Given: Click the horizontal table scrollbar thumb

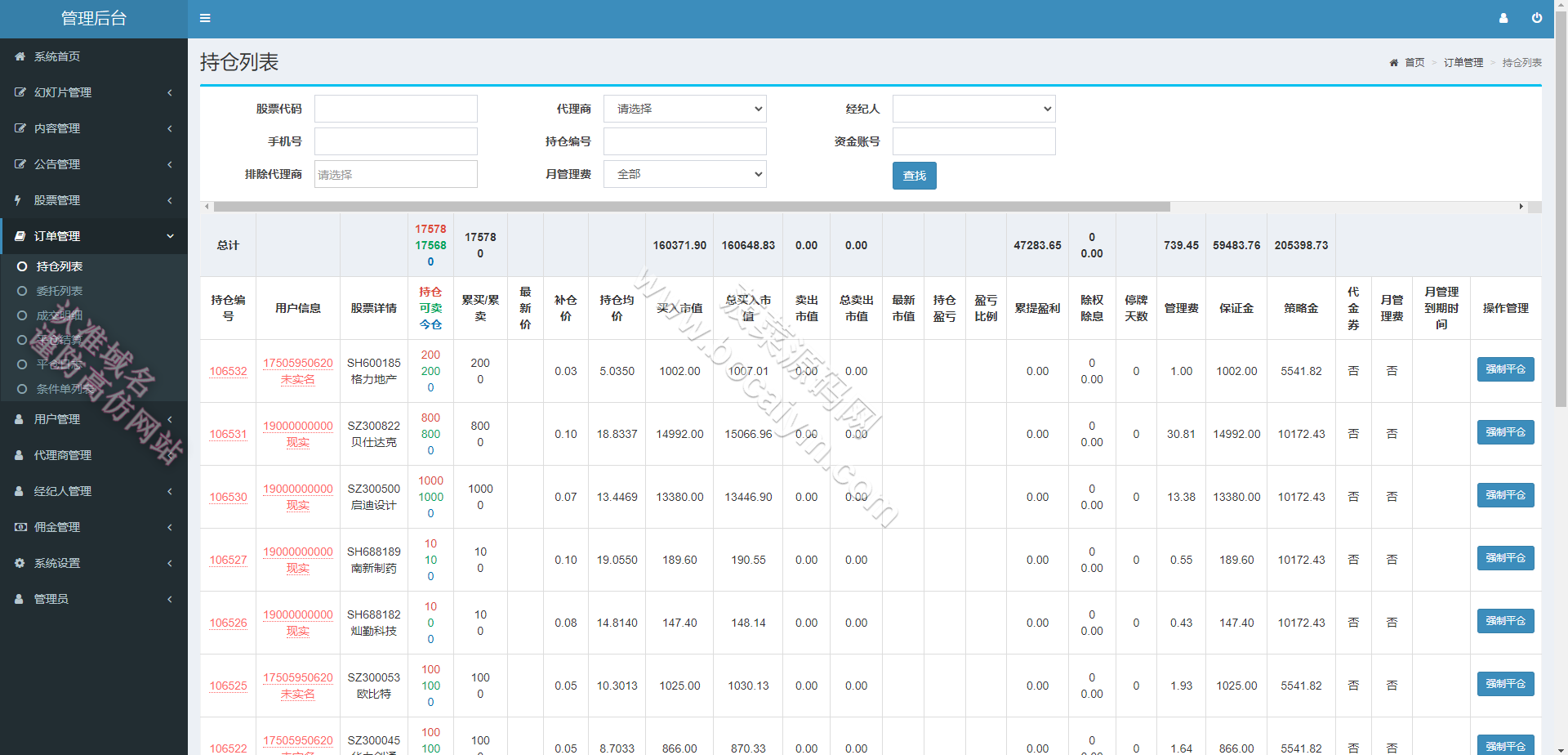Looking at the screenshot, I should pos(692,207).
